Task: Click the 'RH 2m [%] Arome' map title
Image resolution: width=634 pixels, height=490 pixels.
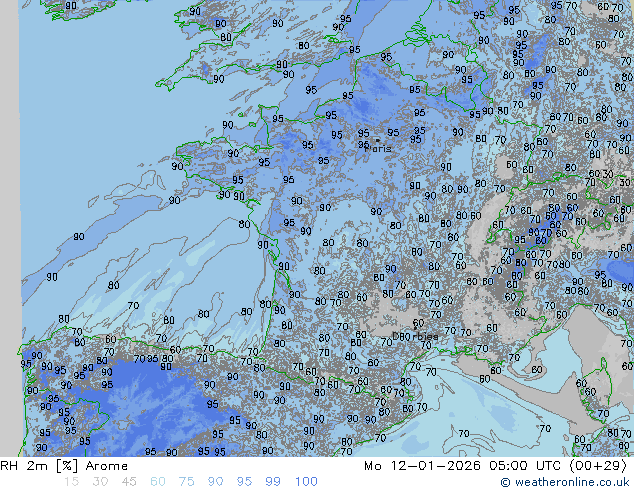Action: pyautogui.click(x=64, y=466)
